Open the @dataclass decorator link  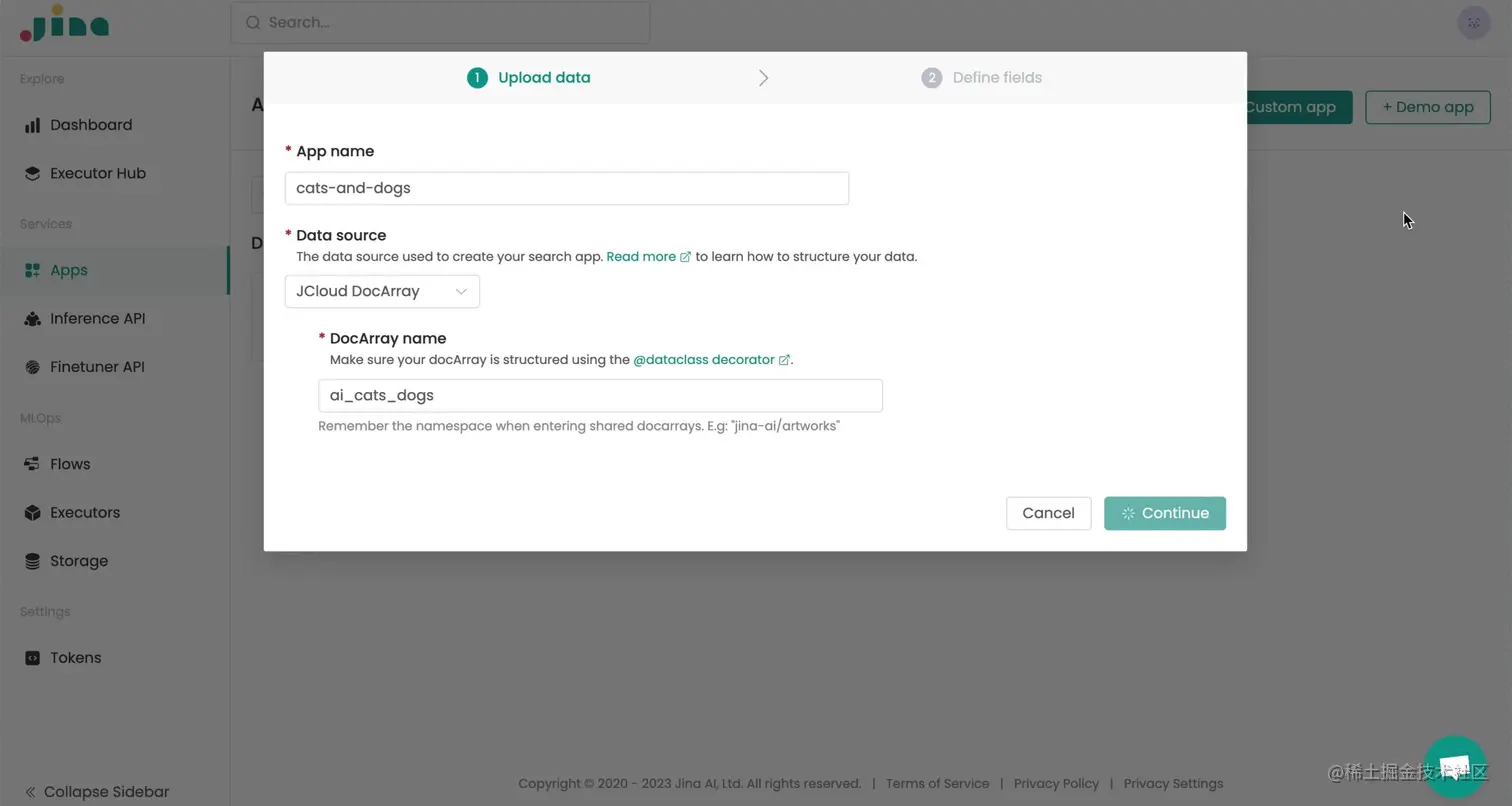point(704,360)
